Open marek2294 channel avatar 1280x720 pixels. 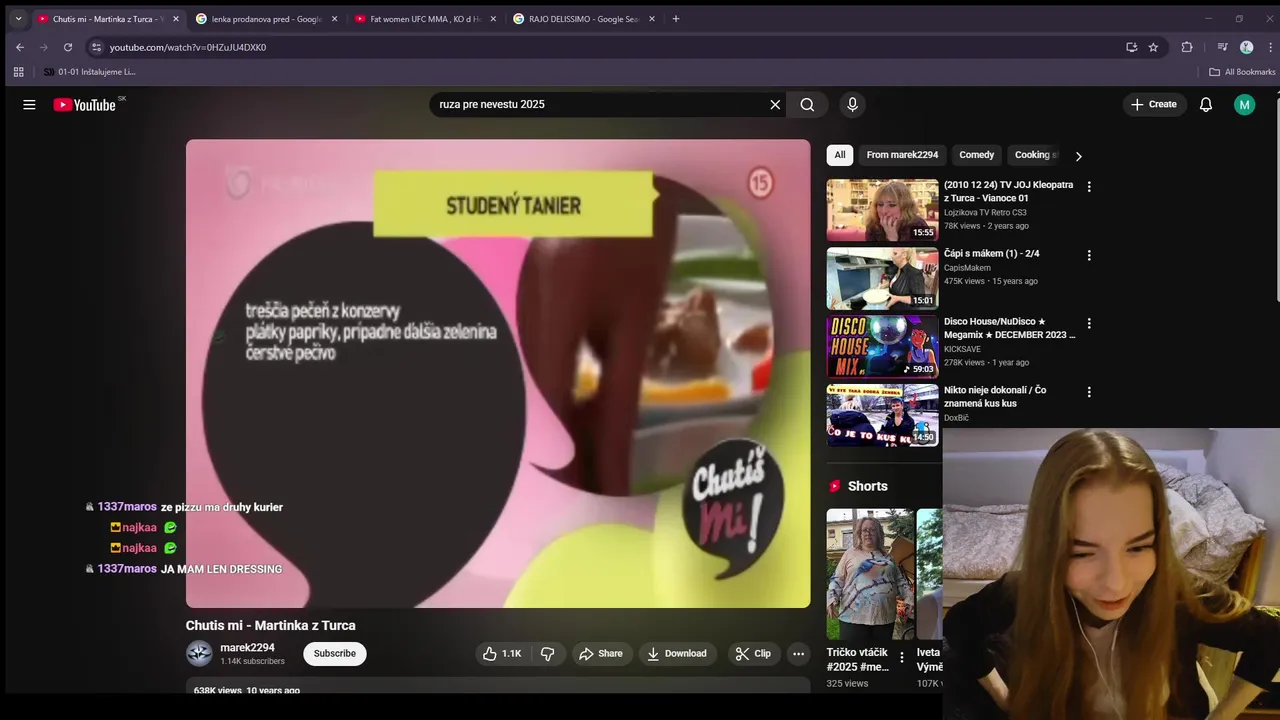click(x=199, y=653)
